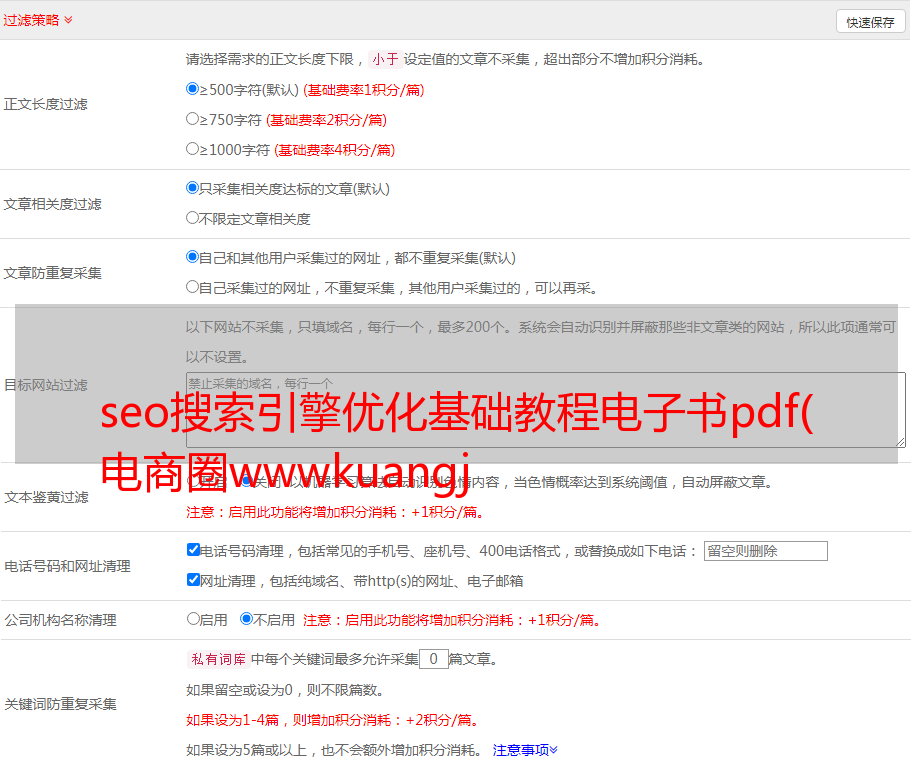Image resolution: width=912 pixels, height=768 pixels.
Task: Choose 不限定文章相关度 radio option
Action: [192, 218]
